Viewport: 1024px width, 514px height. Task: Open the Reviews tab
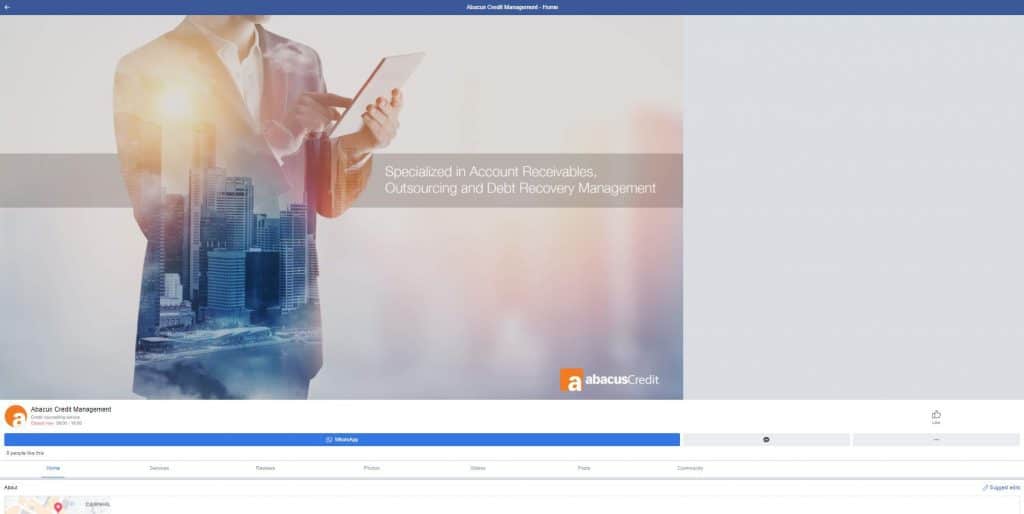[265, 468]
